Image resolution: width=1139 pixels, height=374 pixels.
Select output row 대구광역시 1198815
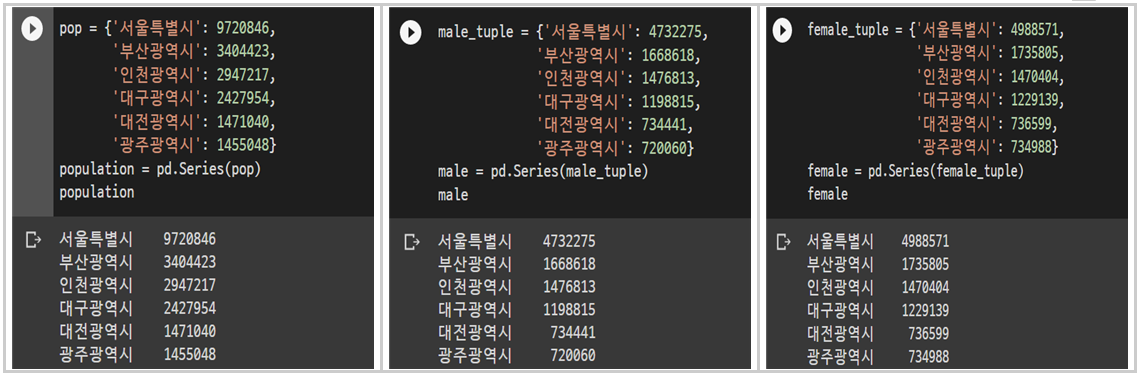pyautogui.click(x=517, y=310)
